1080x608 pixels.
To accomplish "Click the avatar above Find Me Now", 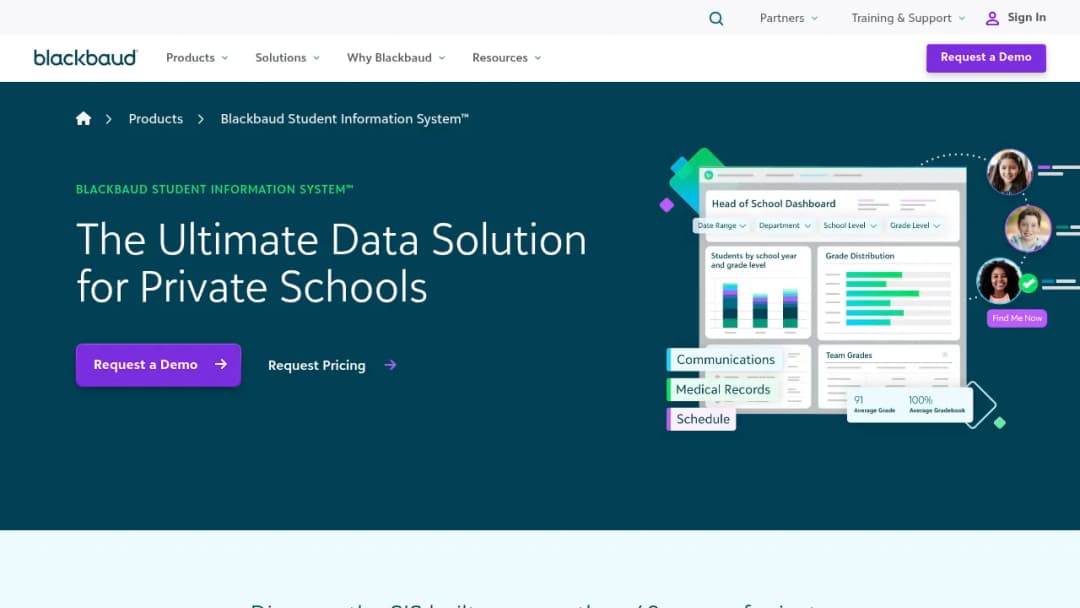I will coord(999,281).
